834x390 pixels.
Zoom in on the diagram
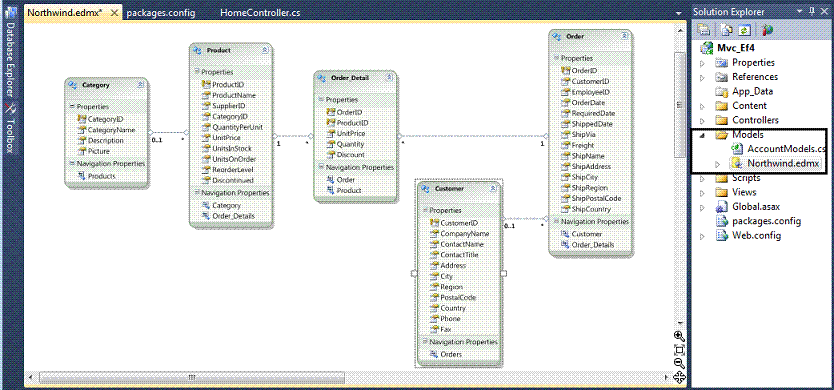[679, 336]
